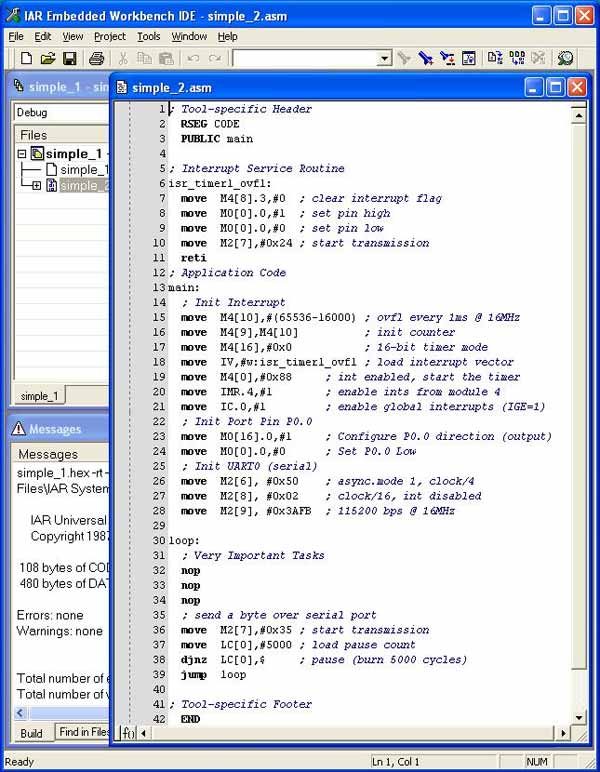
Task: Expand the simple_2 file tree node
Action: click(36, 186)
